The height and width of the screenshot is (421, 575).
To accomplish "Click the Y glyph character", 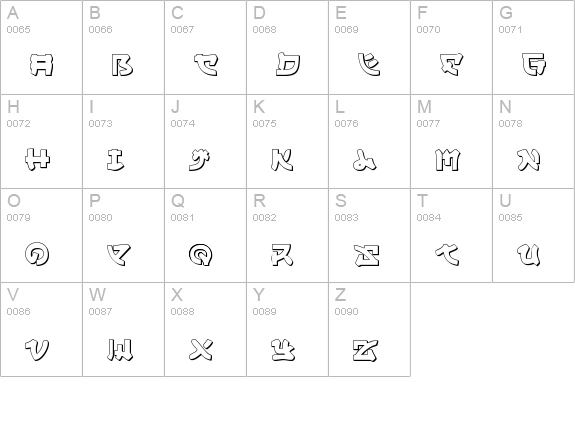I will [x=283, y=350].
